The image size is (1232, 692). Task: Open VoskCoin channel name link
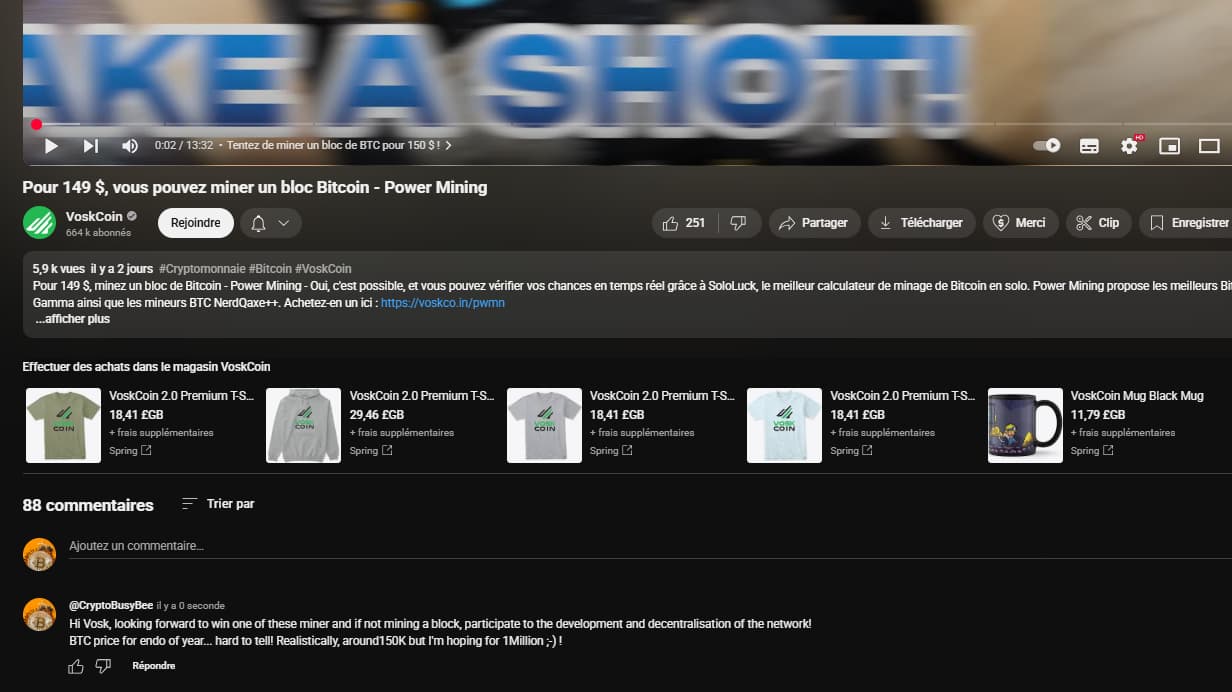coord(94,216)
